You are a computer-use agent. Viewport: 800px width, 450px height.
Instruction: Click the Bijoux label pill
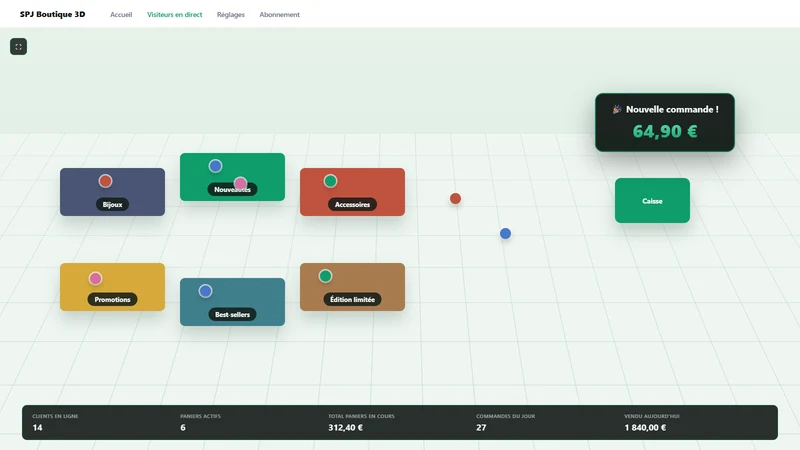(x=112, y=205)
